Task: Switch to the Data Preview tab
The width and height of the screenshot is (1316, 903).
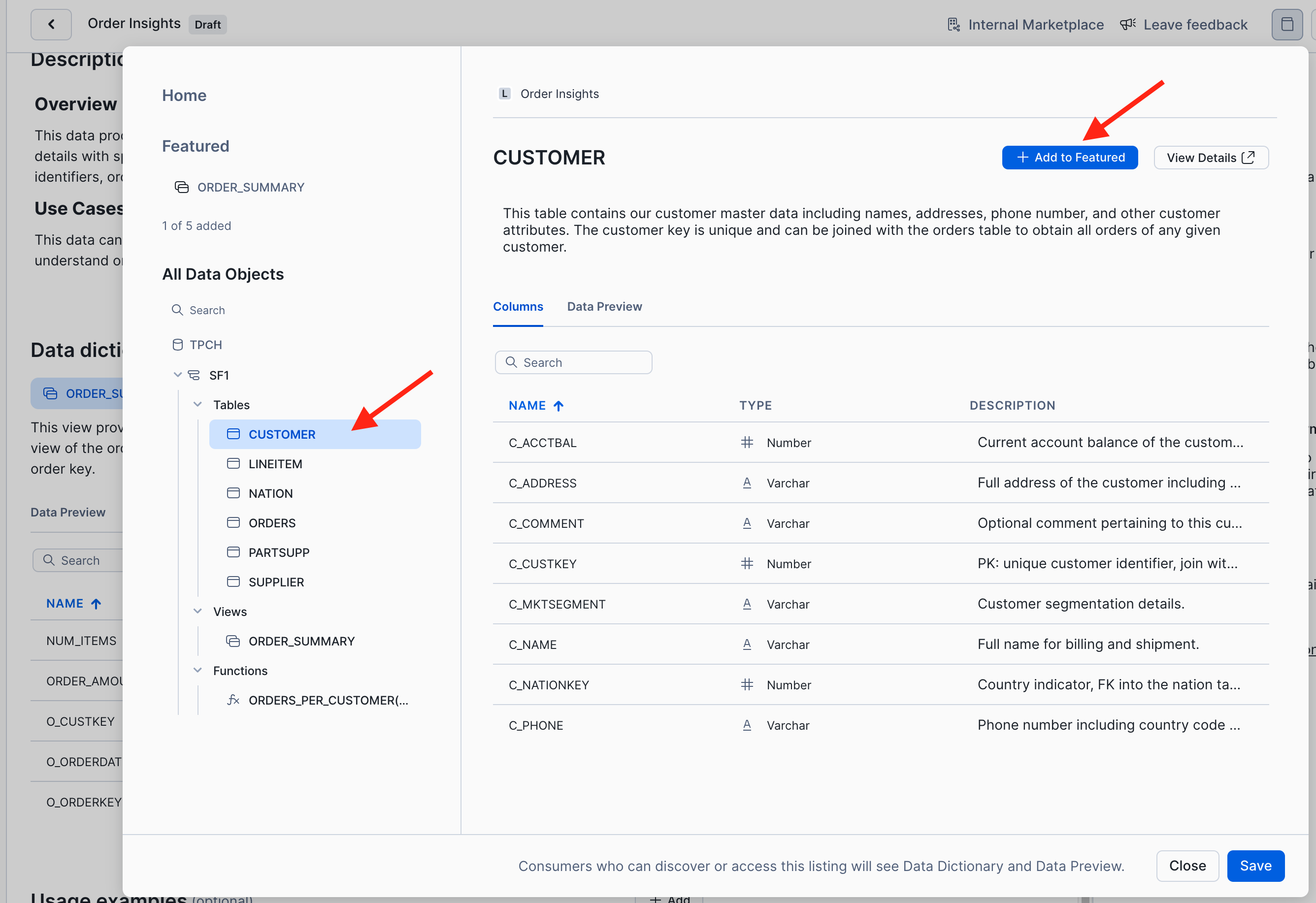Action: click(604, 306)
